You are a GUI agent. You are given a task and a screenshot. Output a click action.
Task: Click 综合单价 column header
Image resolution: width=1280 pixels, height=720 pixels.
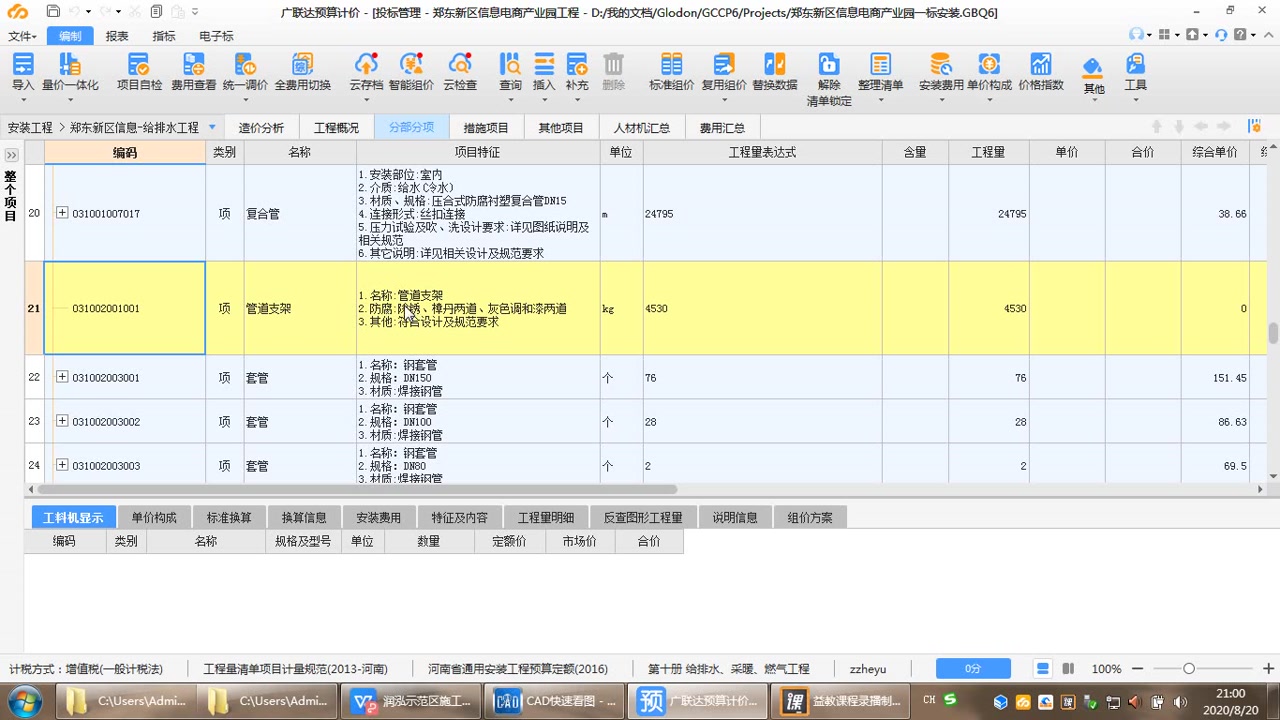(x=1214, y=152)
